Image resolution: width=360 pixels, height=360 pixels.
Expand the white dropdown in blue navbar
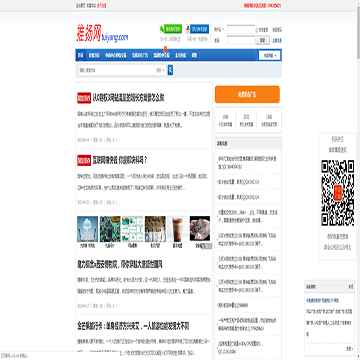point(270,55)
